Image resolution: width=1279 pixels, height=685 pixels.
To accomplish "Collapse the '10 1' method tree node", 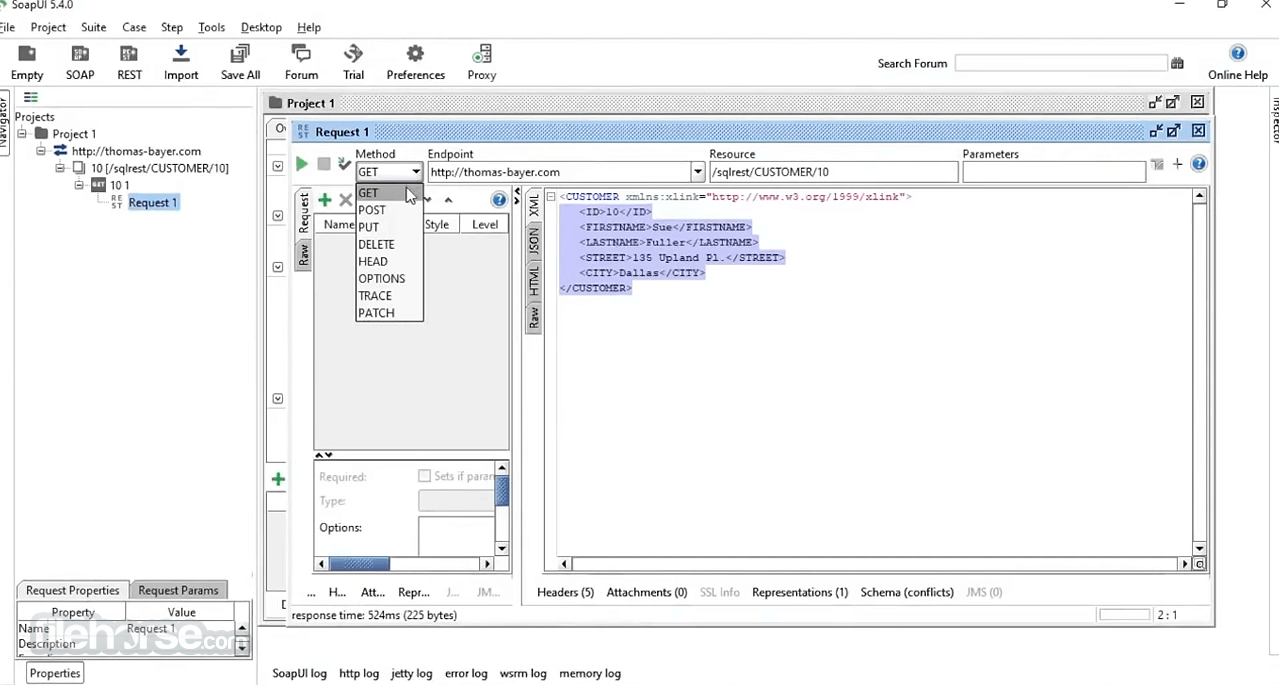I will click(79, 185).
